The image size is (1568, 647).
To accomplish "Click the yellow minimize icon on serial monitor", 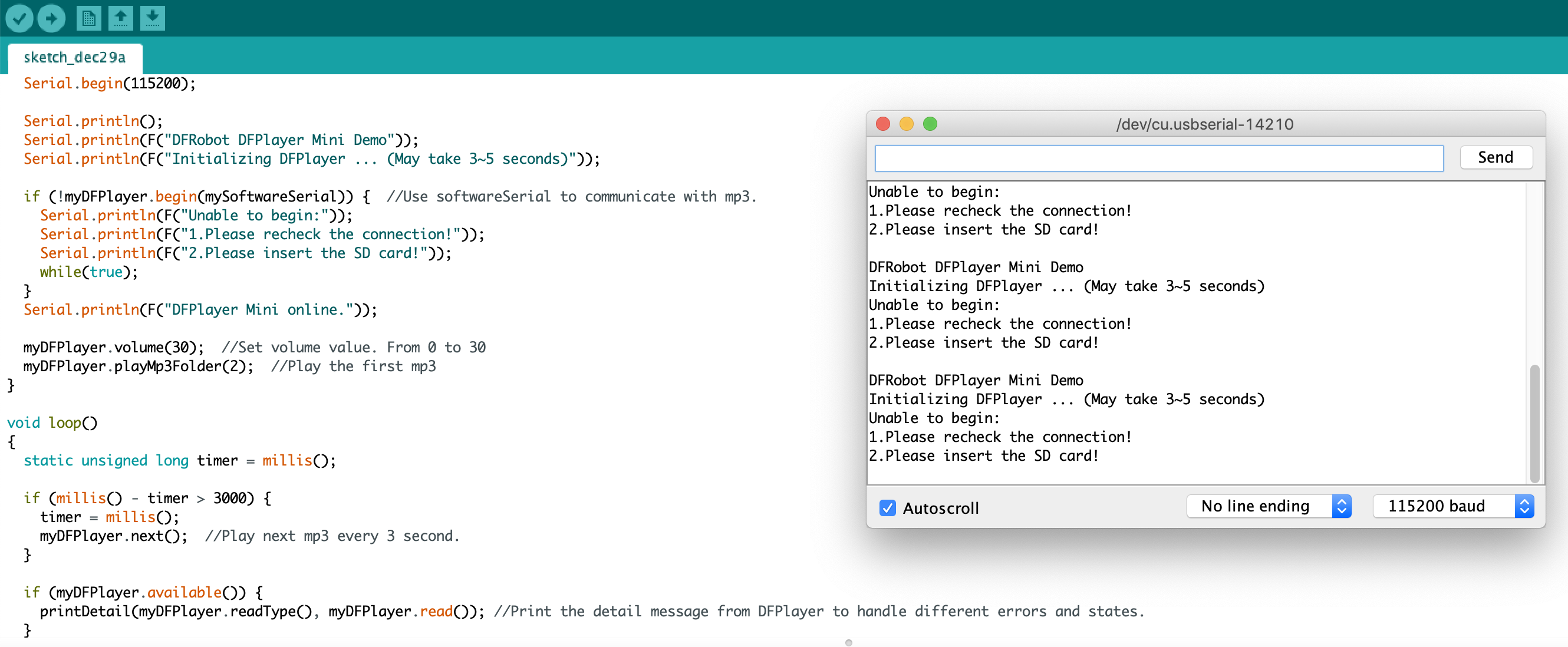I will [x=907, y=124].
